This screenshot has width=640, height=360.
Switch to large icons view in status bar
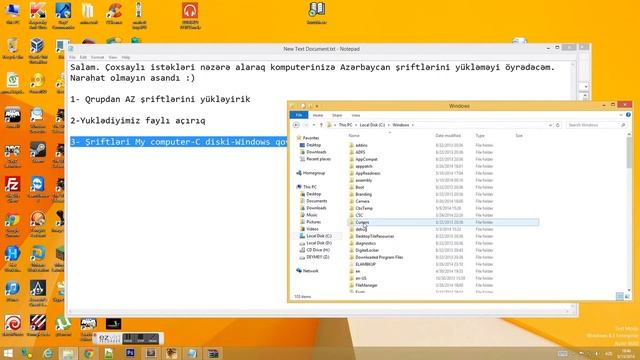[627, 296]
